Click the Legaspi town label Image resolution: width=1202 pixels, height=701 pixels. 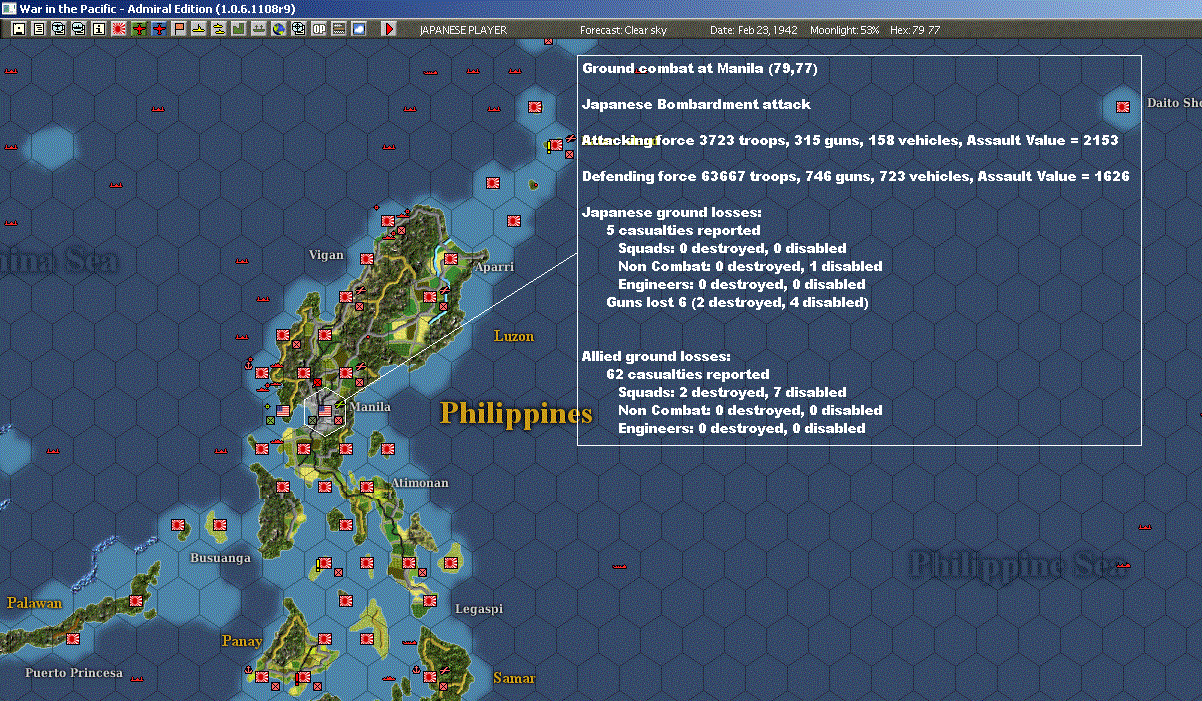coord(479,608)
